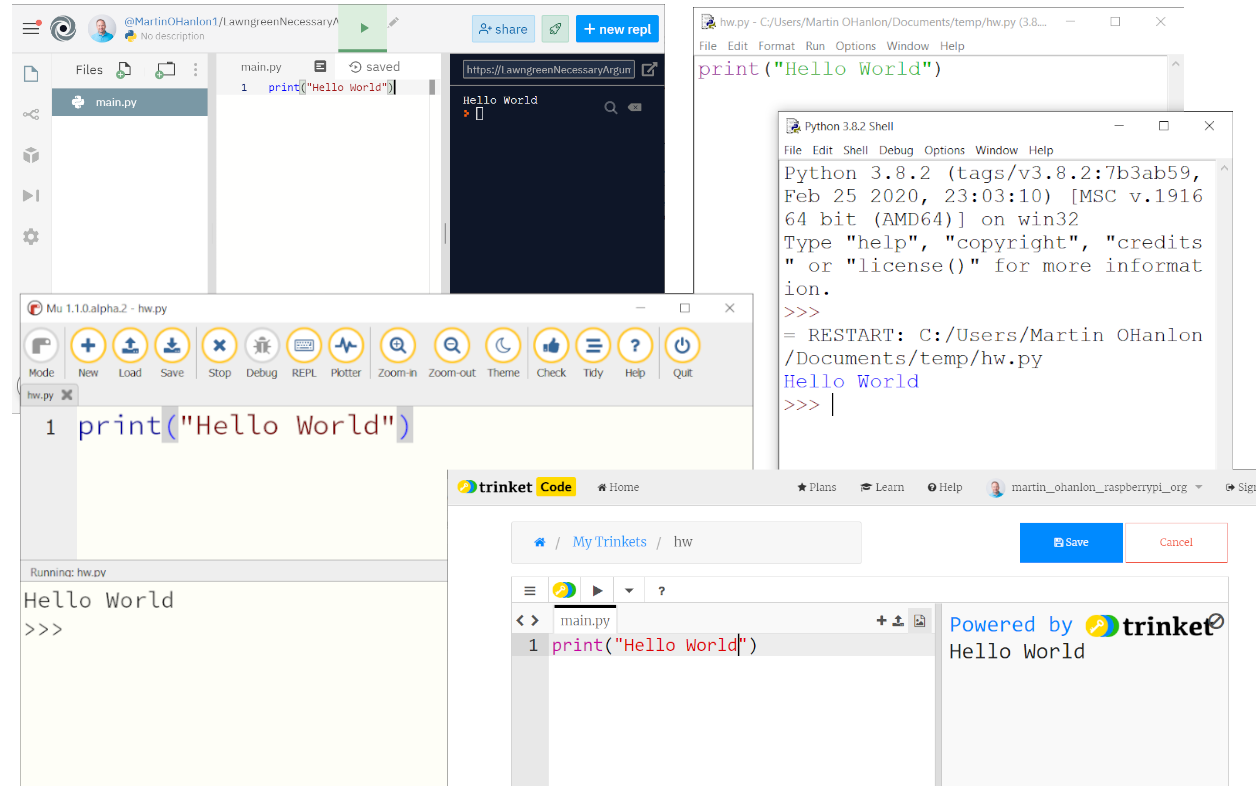Viewport: 1256px width, 786px height.
Task: Click the Mode icon in Mu toolbar
Action: (41, 347)
